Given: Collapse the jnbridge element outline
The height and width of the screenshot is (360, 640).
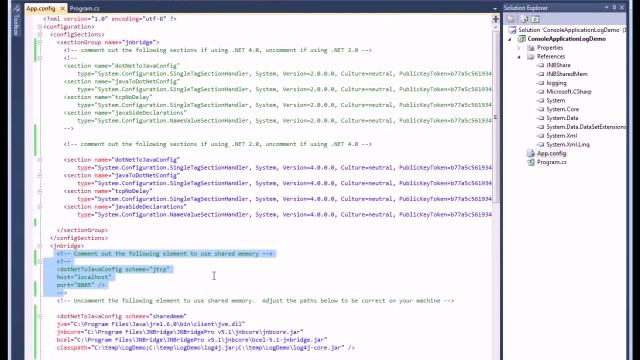Looking at the screenshot, I should 40,246.
